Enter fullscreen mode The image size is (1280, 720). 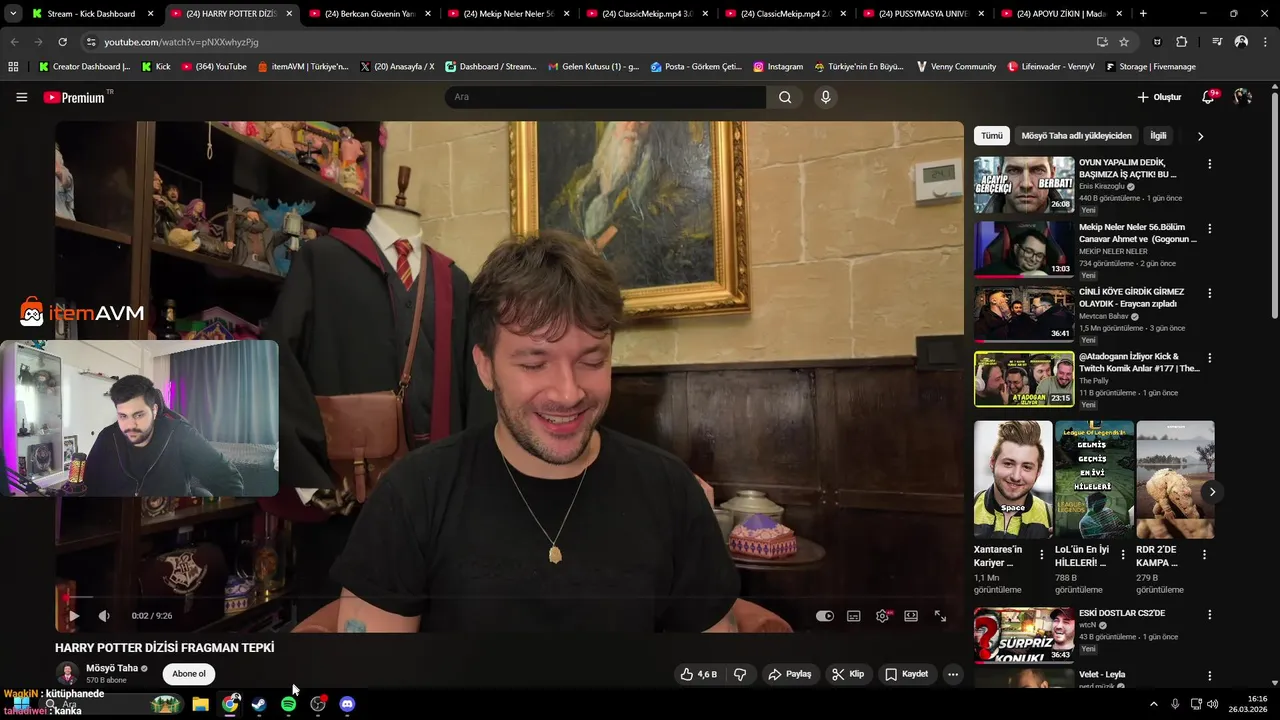tap(940, 616)
